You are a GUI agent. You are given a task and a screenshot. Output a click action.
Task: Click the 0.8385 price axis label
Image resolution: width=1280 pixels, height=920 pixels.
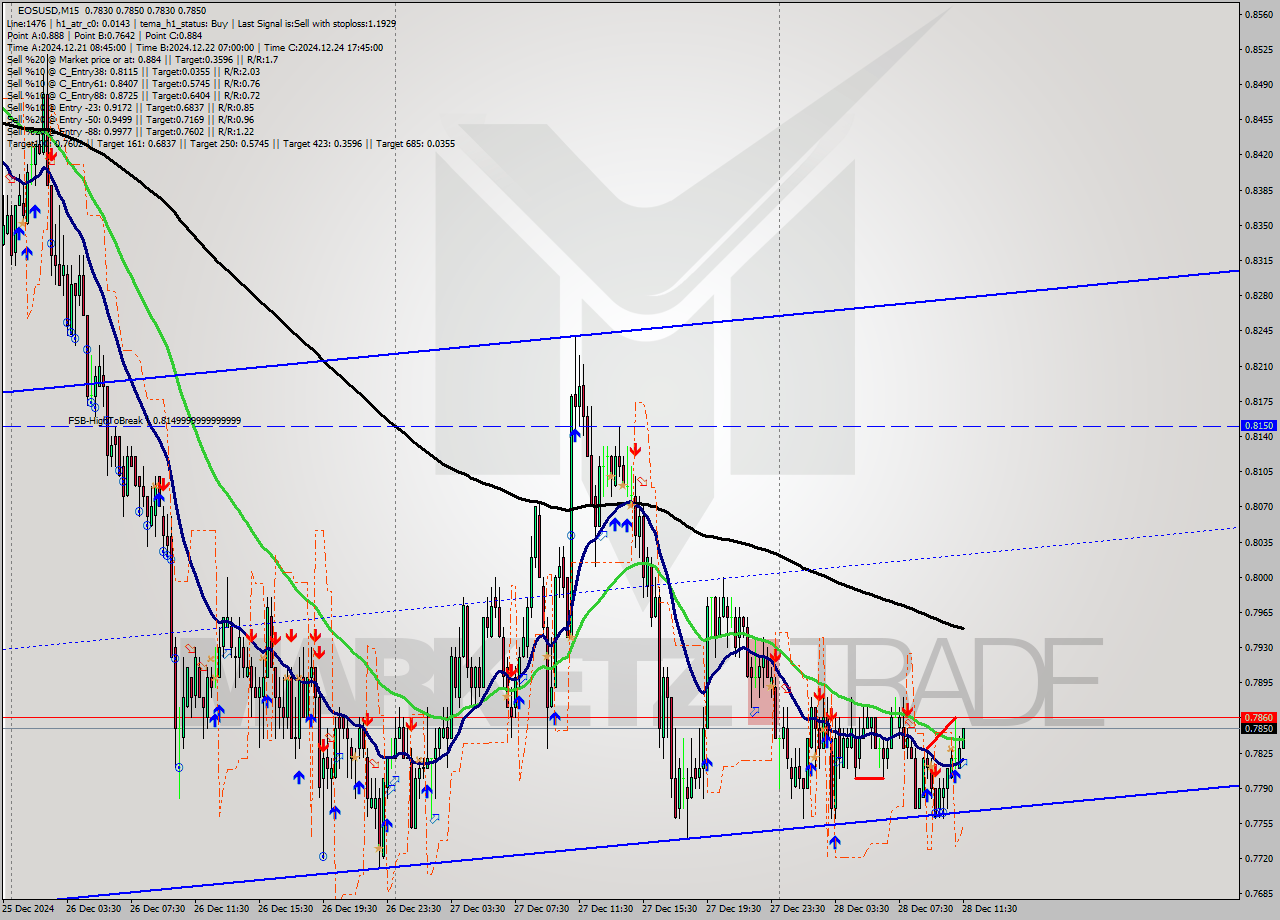(1259, 190)
